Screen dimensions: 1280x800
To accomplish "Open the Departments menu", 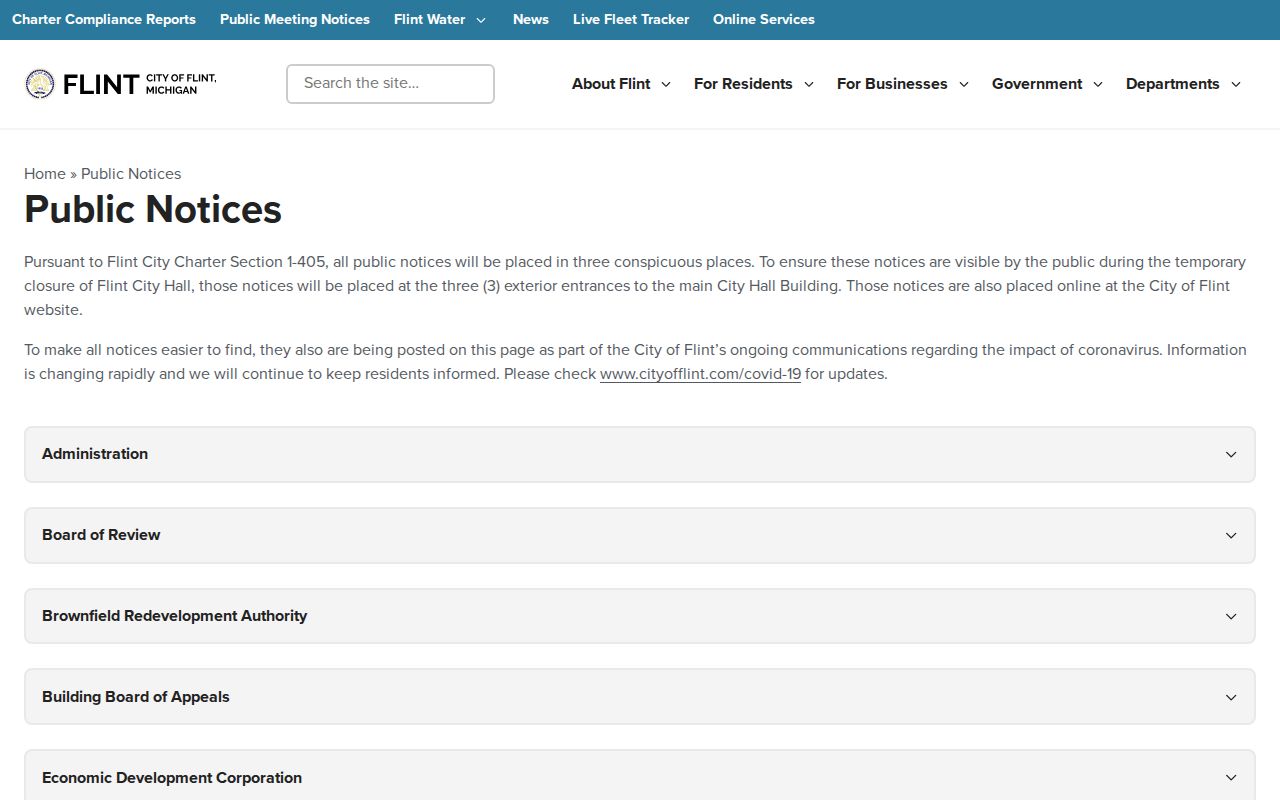I will [x=1173, y=84].
